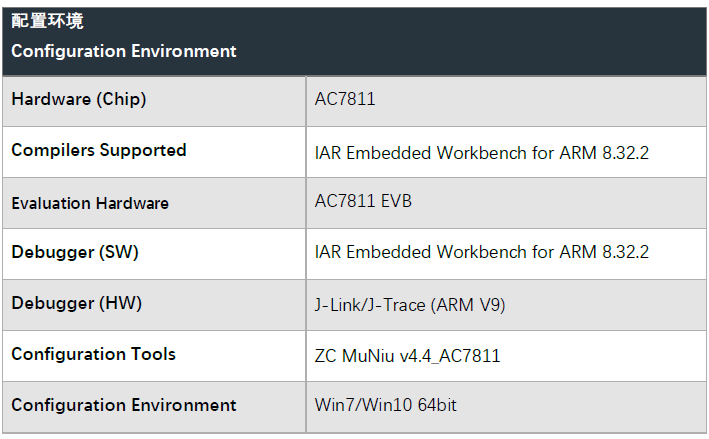This screenshot has width=709, height=439.
Task: Select the Debugger (SW) label
Action: point(75,252)
